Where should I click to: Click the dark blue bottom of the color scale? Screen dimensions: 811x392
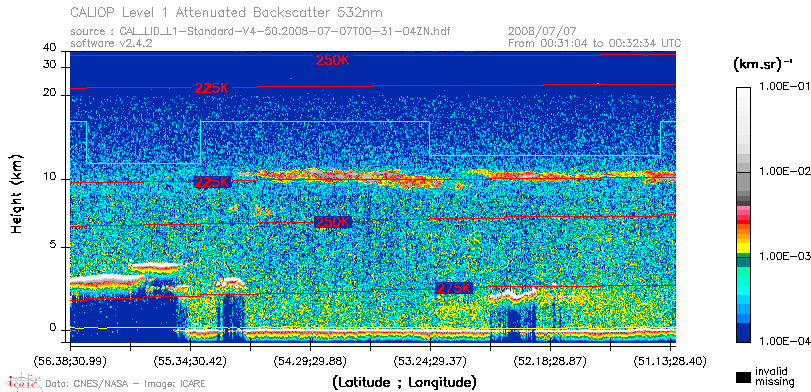pos(743,334)
